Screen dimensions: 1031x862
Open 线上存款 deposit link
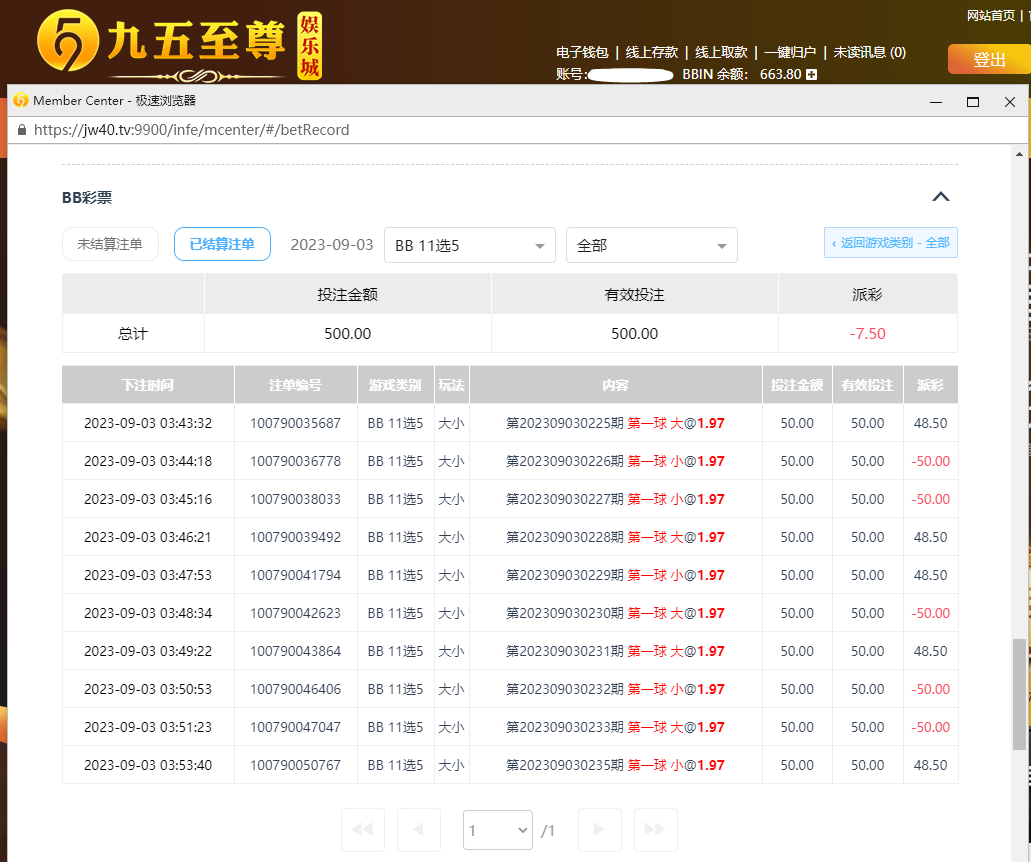pos(651,52)
